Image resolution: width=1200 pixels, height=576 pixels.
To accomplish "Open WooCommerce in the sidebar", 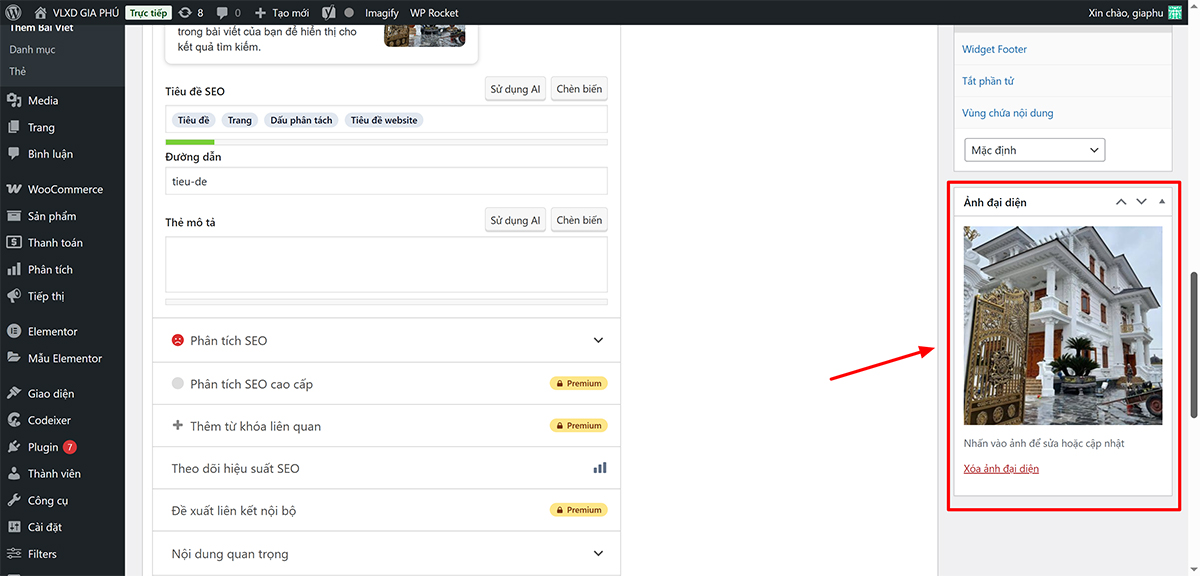I will pyautogui.click(x=64, y=189).
